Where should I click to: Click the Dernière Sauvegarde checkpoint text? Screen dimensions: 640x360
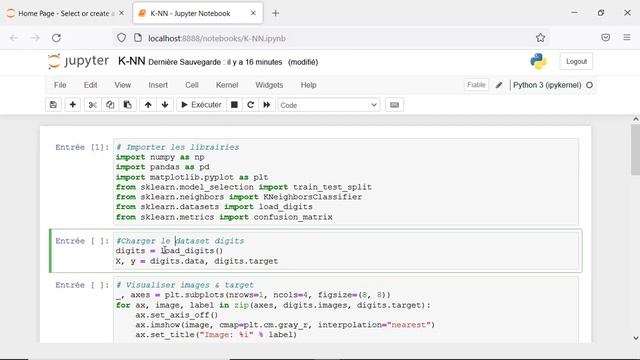tap(215, 62)
